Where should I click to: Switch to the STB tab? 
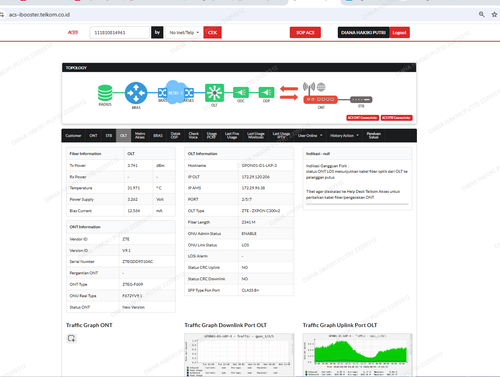(x=109, y=136)
